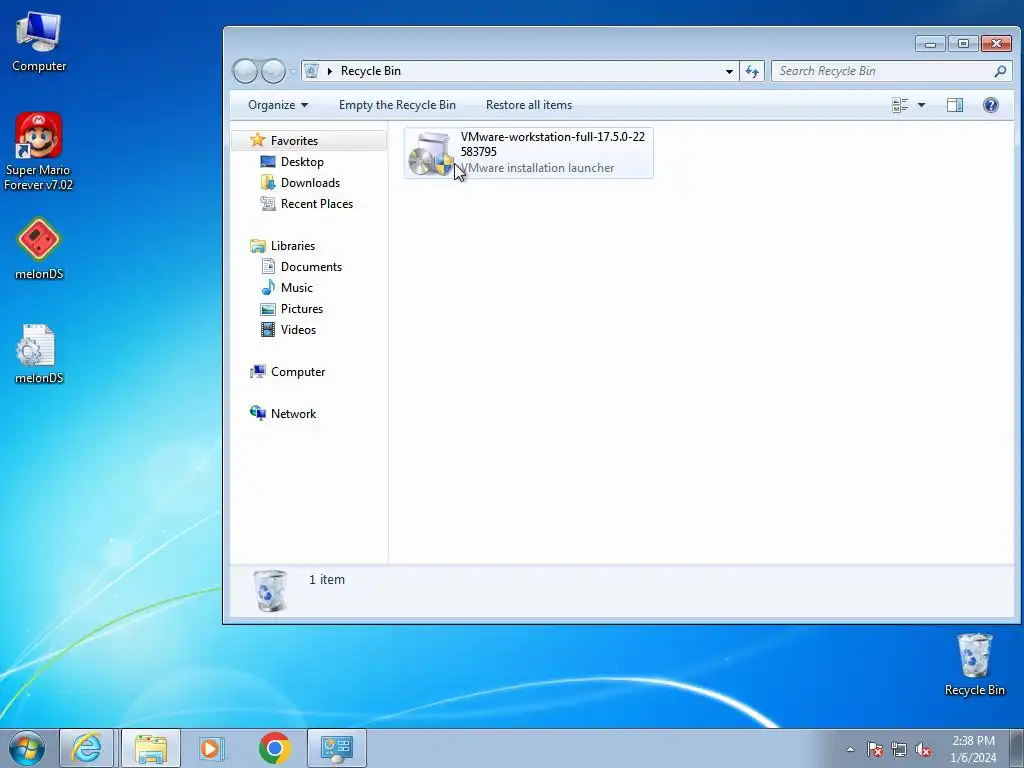This screenshot has width=1024, height=768.
Task: Open Recent Places in Favorites
Action: tap(316, 204)
